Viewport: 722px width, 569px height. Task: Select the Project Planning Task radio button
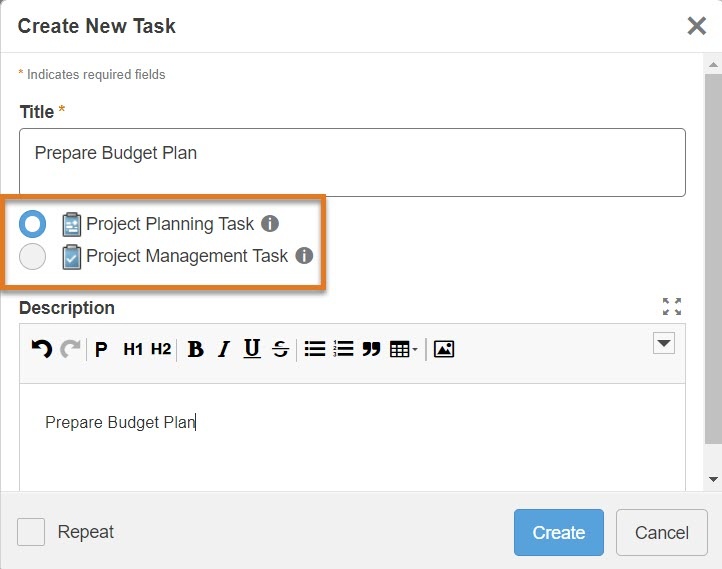33,224
